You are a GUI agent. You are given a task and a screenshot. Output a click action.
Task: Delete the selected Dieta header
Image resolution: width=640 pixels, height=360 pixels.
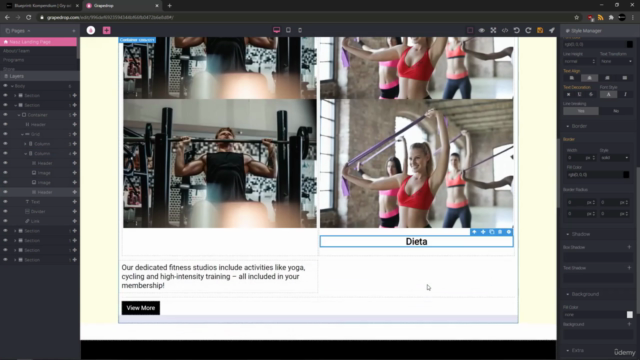500,232
